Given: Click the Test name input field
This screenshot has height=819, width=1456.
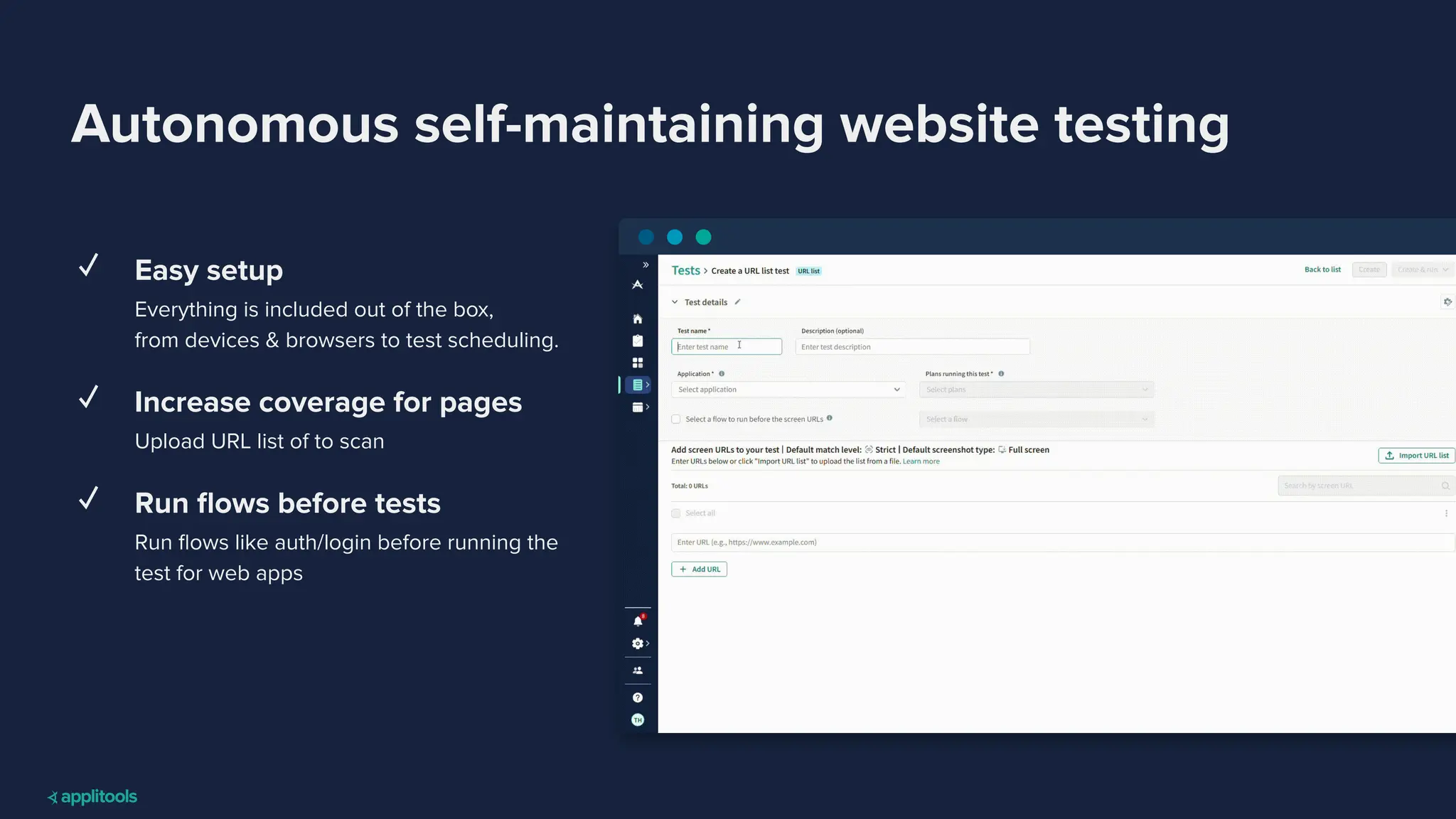Looking at the screenshot, I should coord(727,347).
